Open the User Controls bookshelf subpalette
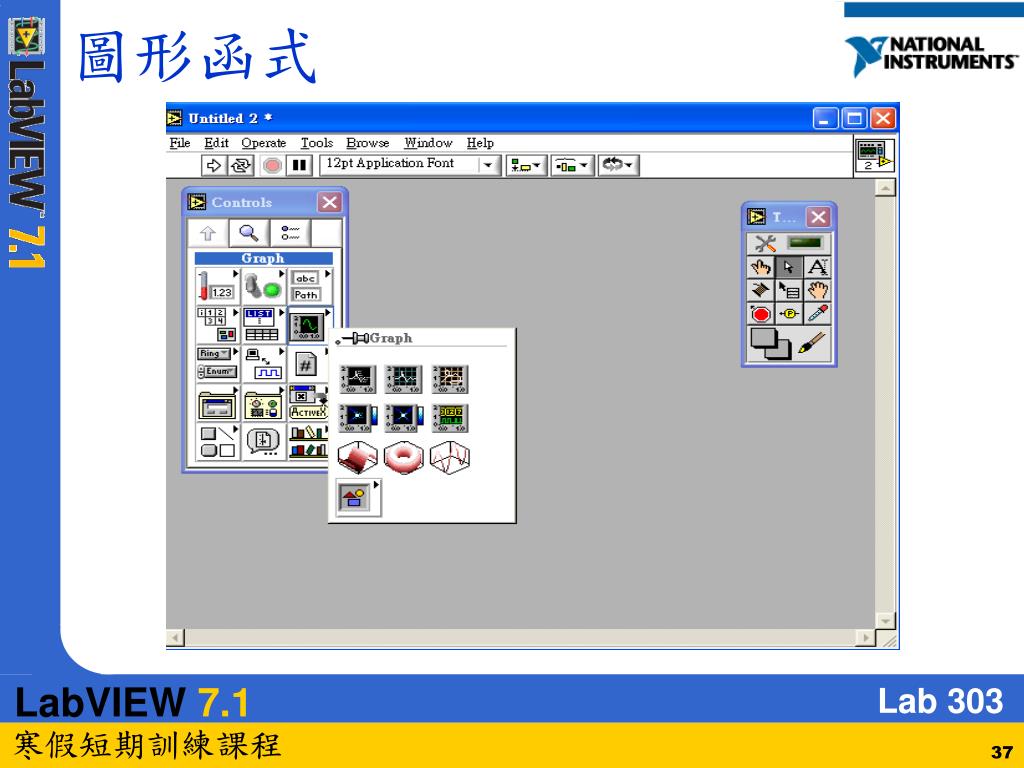The width and height of the screenshot is (1024, 768). 308,442
